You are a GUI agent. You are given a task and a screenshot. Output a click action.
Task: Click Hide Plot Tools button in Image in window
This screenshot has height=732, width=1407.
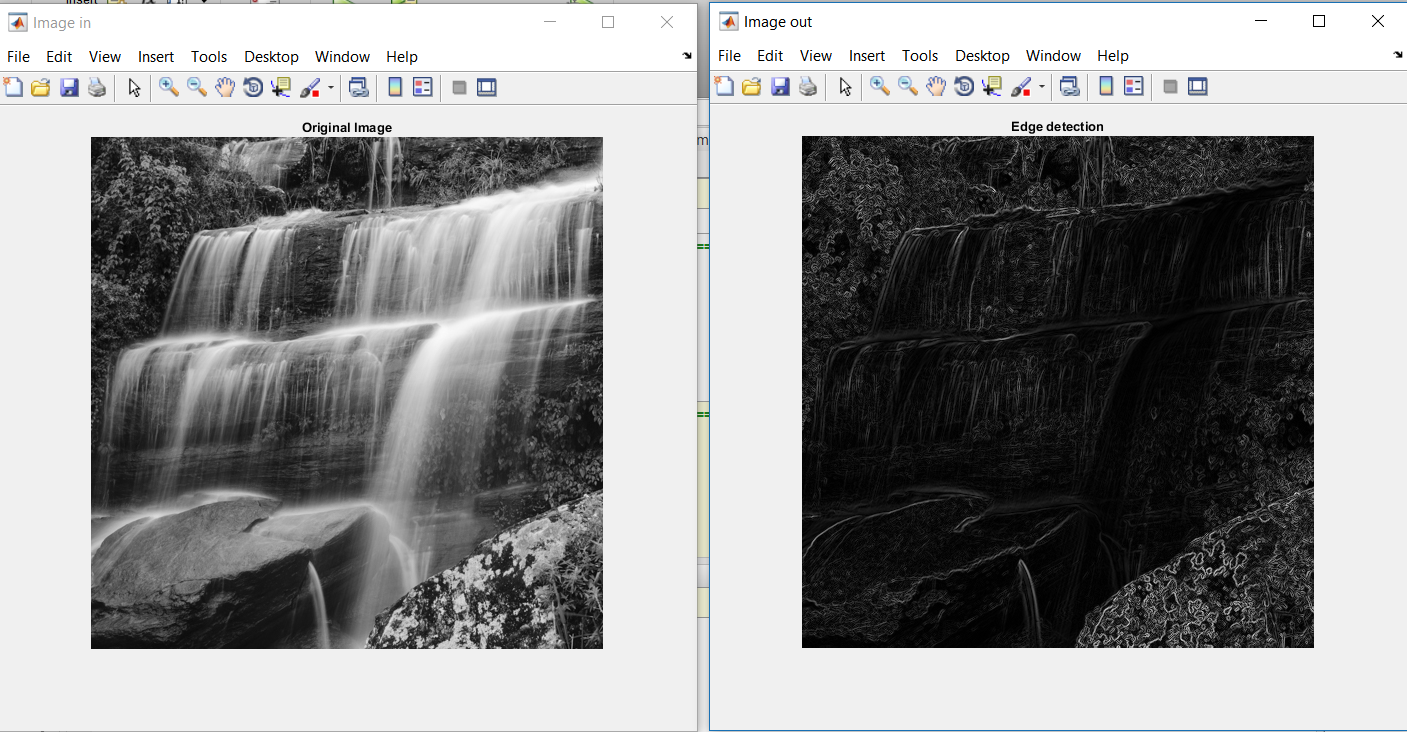pyautogui.click(x=459, y=88)
